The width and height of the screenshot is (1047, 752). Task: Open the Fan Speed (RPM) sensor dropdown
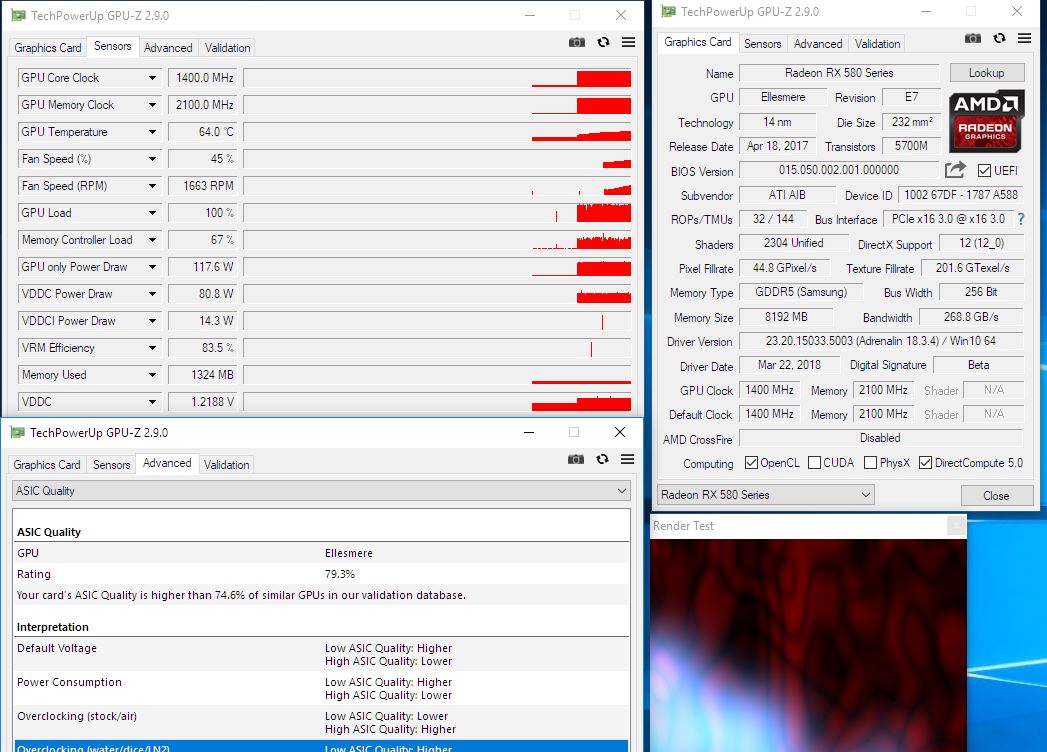pyautogui.click(x=152, y=186)
